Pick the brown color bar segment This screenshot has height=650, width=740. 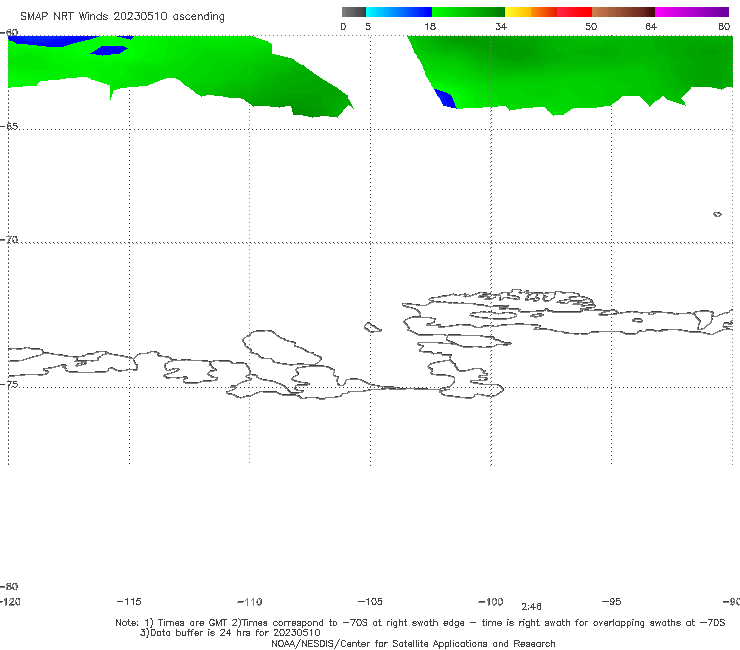tap(623, 12)
